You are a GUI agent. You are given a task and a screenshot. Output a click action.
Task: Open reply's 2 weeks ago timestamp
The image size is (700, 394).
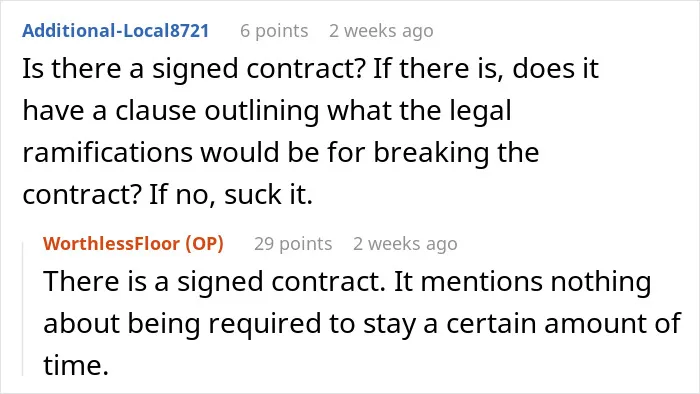tap(405, 244)
